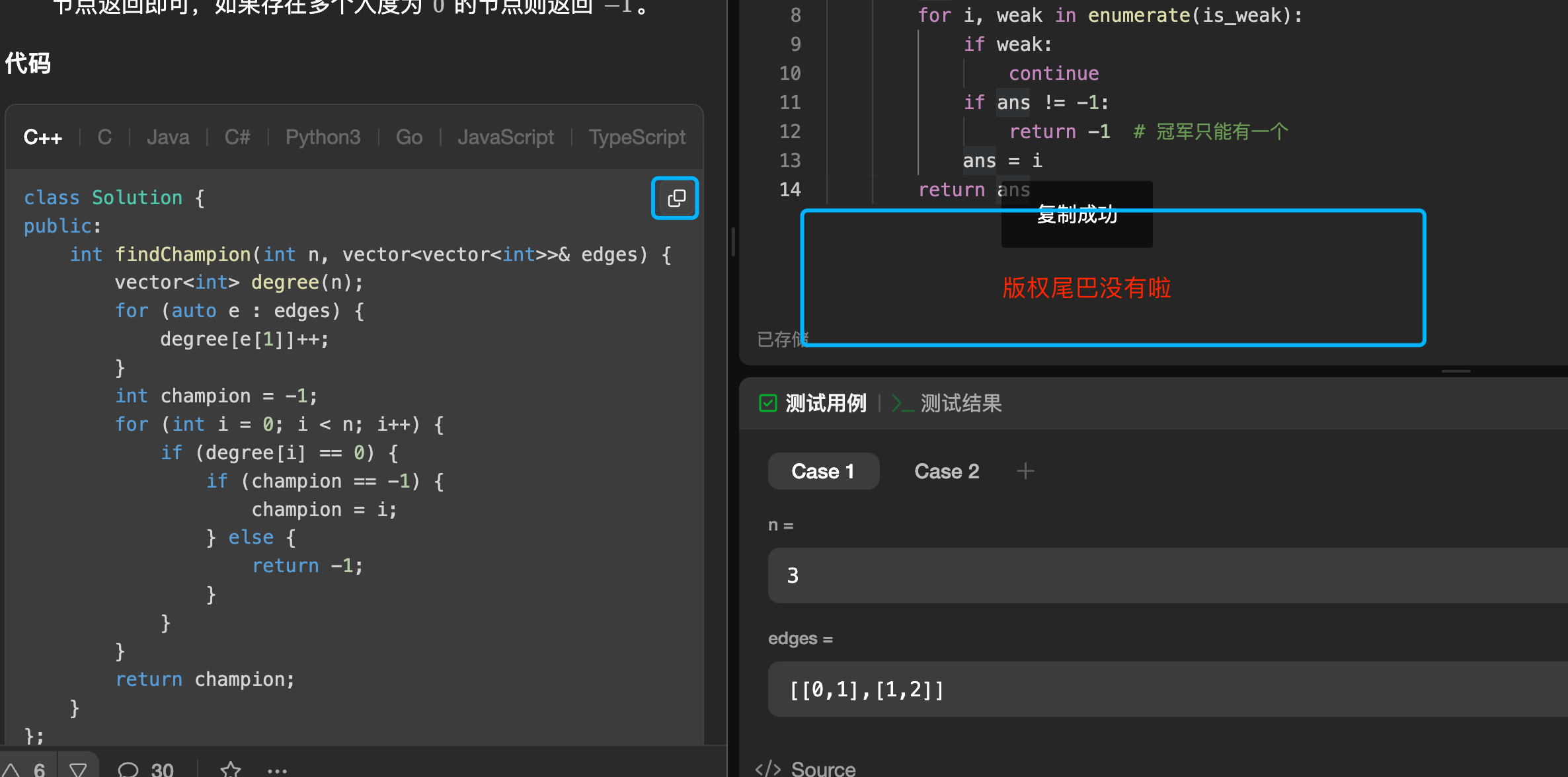Click line number 14 in editor
This screenshot has width=1568, height=777.
(x=790, y=190)
